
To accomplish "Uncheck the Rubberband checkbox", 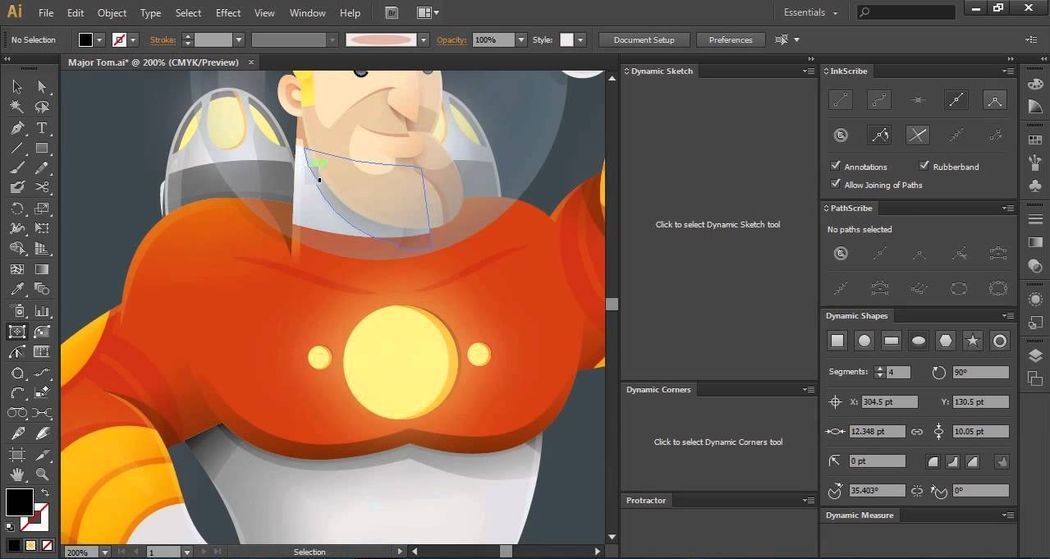I will 924,165.
